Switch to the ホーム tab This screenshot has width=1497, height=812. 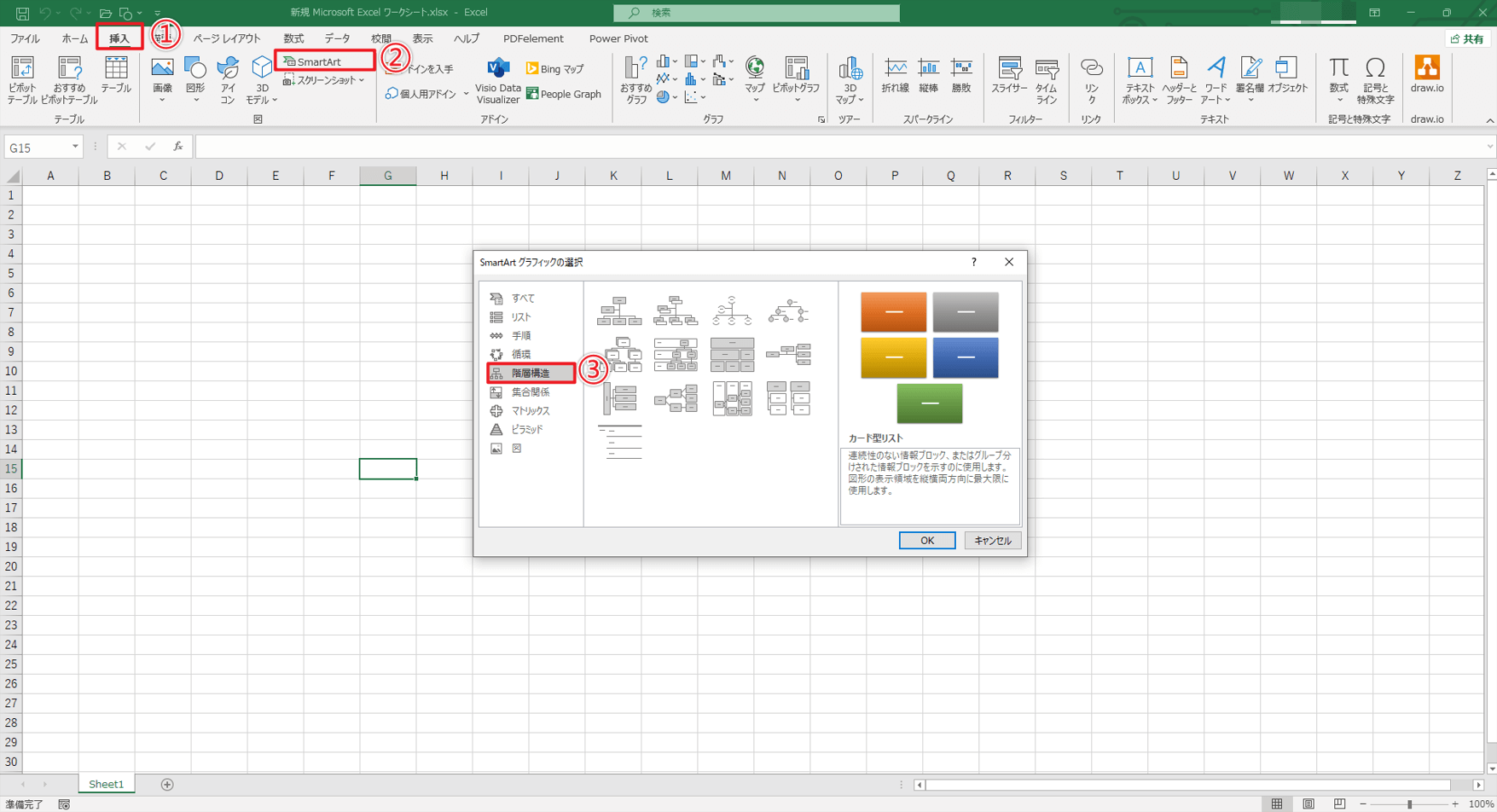point(75,38)
